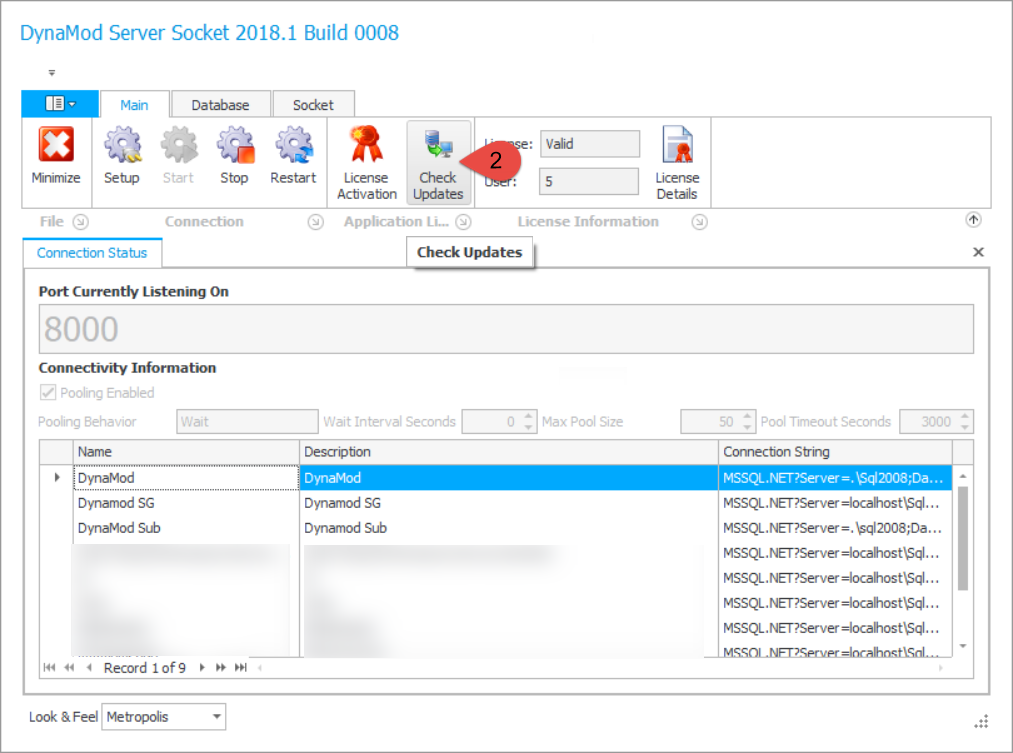Screen dimensions: 1013x753
Task: Go to previous page of records
Action: (x=69, y=667)
